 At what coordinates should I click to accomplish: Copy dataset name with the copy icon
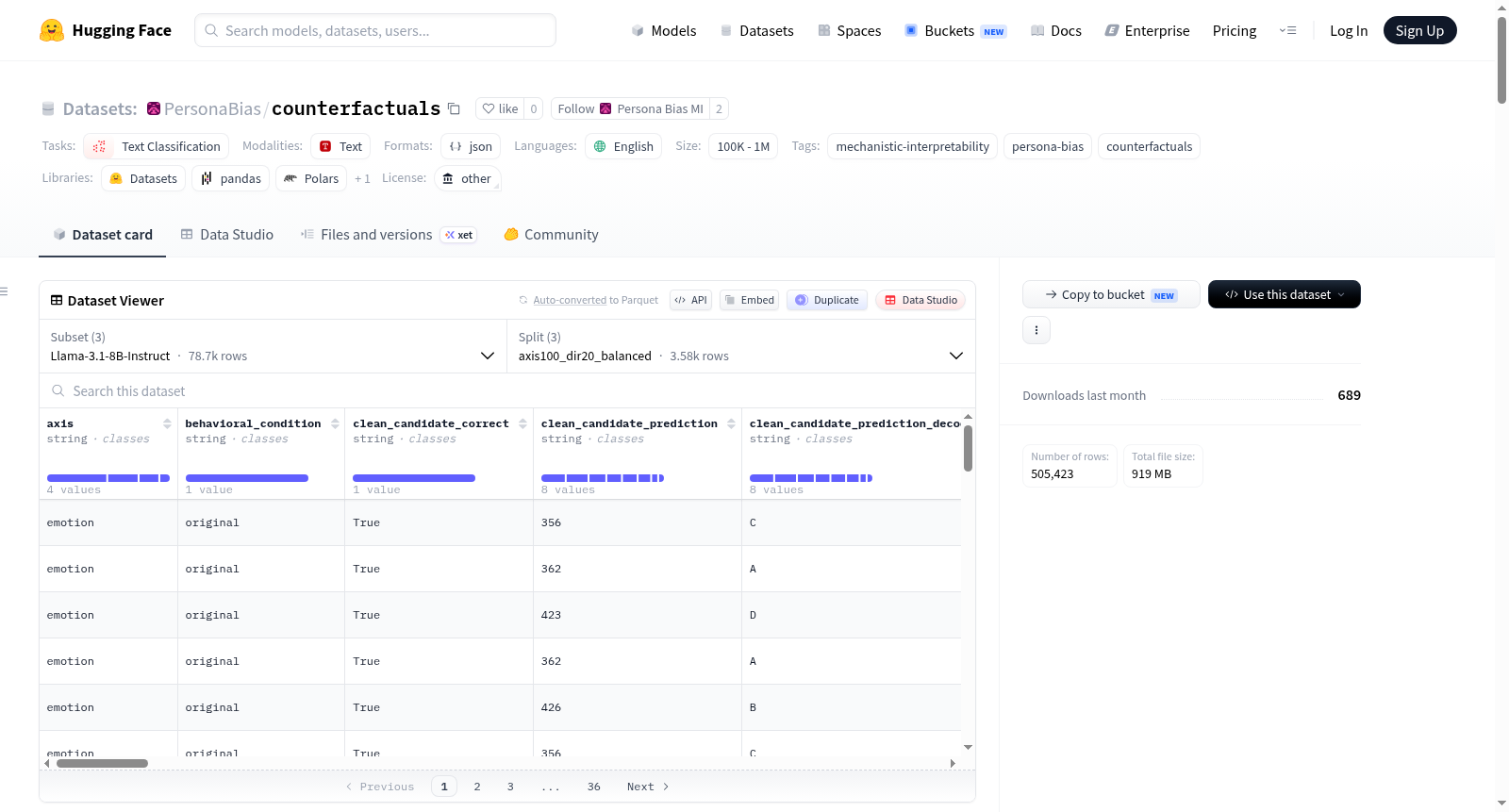(454, 108)
